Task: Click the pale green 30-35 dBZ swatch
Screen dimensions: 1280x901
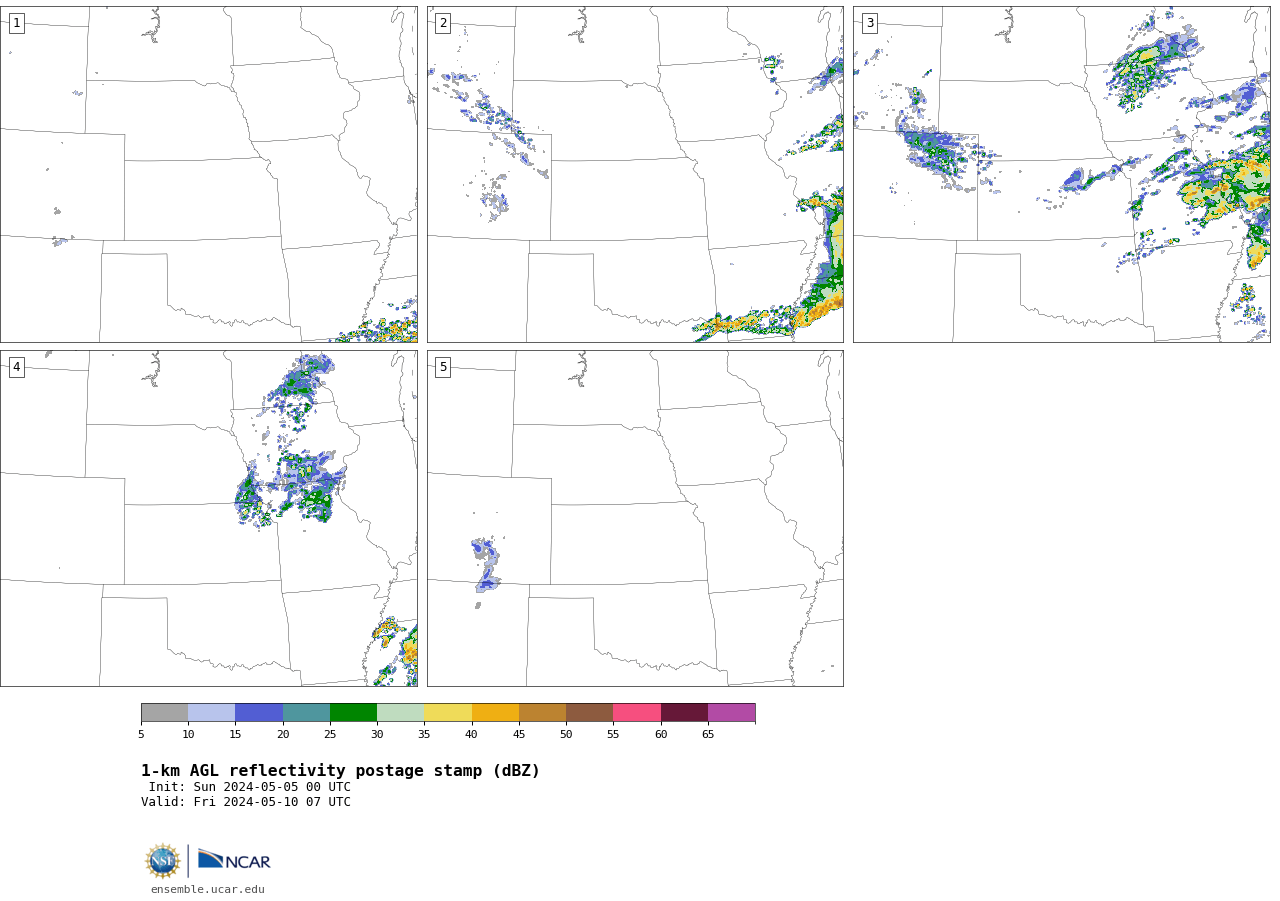Action: click(x=400, y=712)
